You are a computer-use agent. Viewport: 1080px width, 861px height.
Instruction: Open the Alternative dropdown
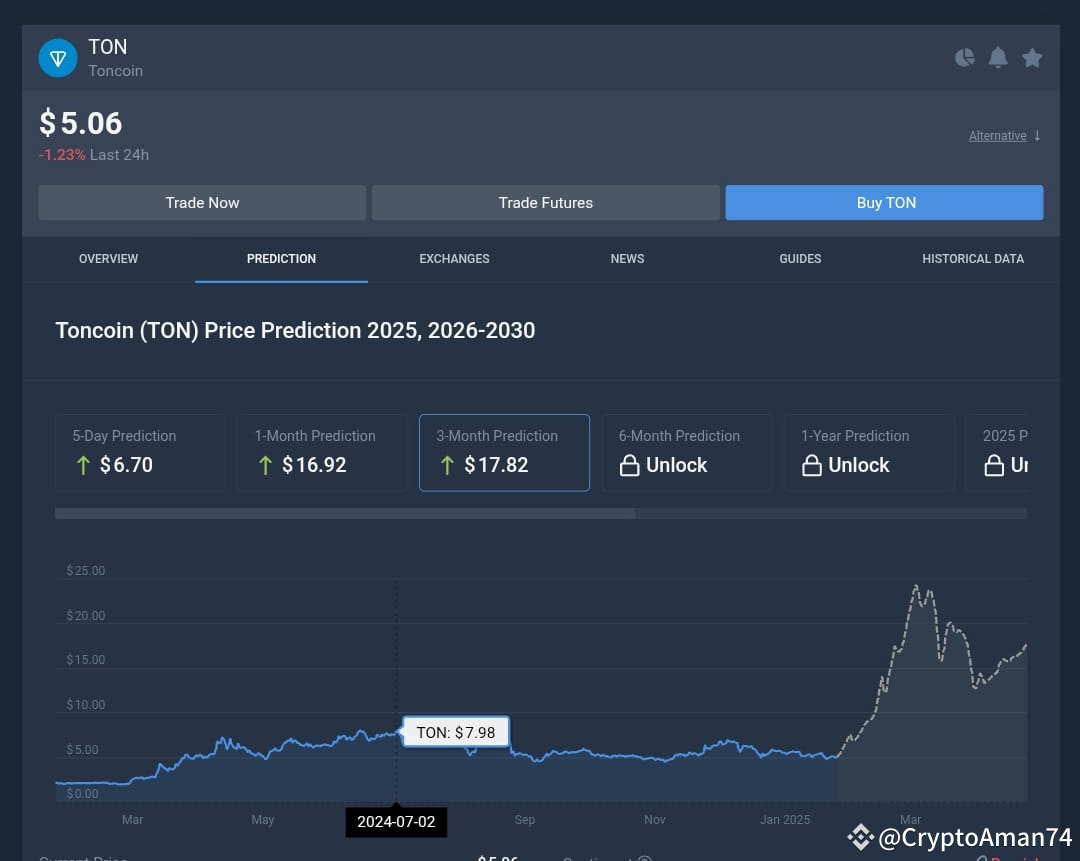[997, 135]
